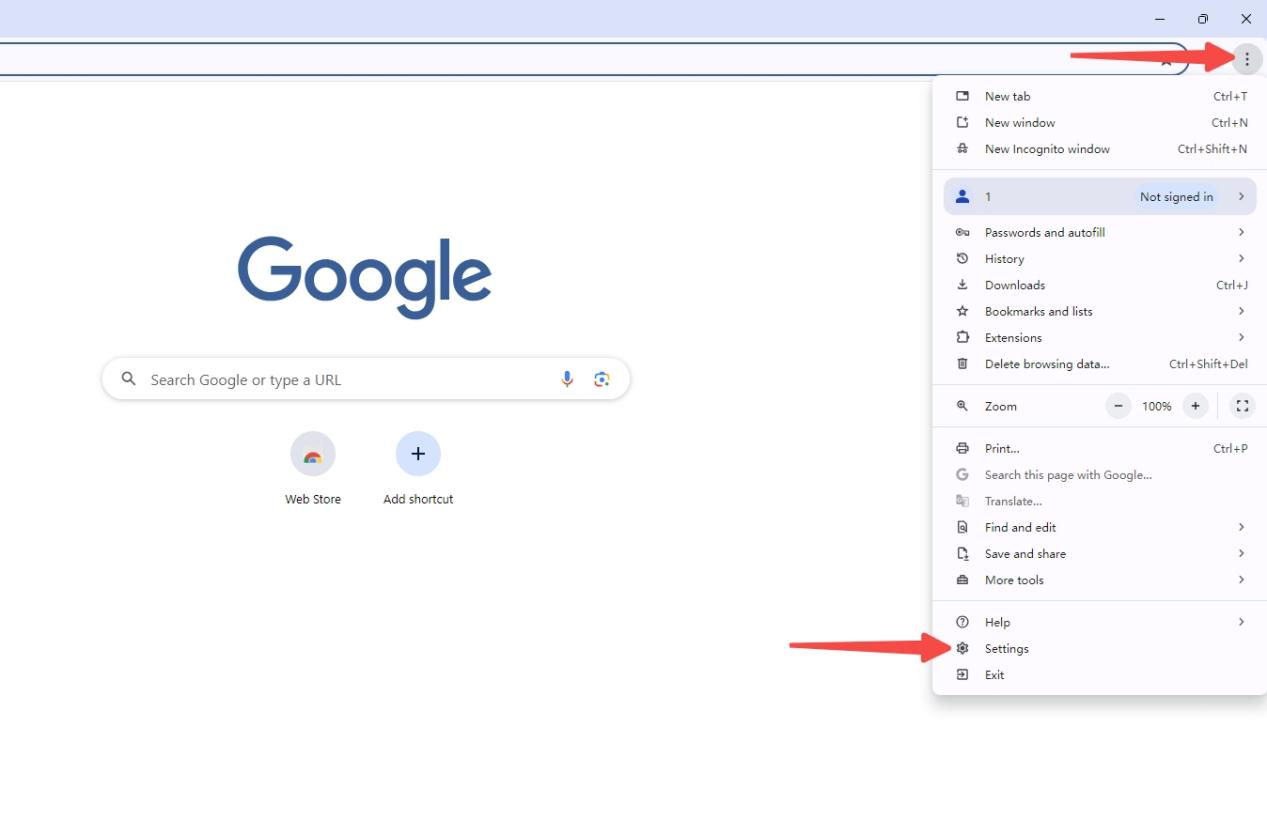Open a New Incognito window

tap(1100, 149)
